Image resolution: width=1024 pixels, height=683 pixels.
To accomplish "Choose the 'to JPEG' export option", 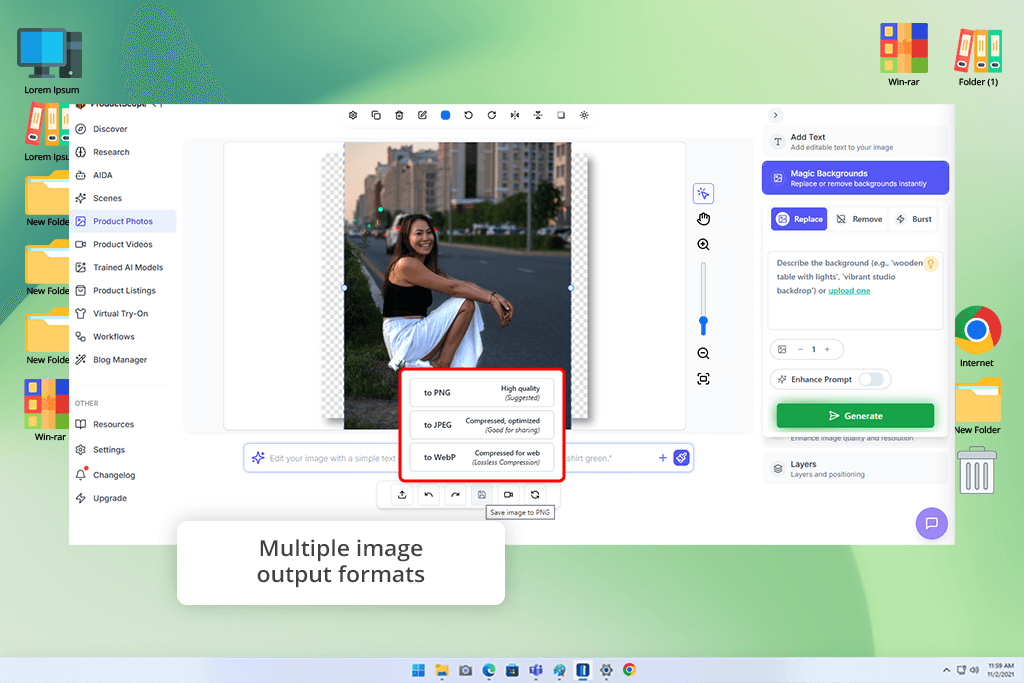I will 482,425.
